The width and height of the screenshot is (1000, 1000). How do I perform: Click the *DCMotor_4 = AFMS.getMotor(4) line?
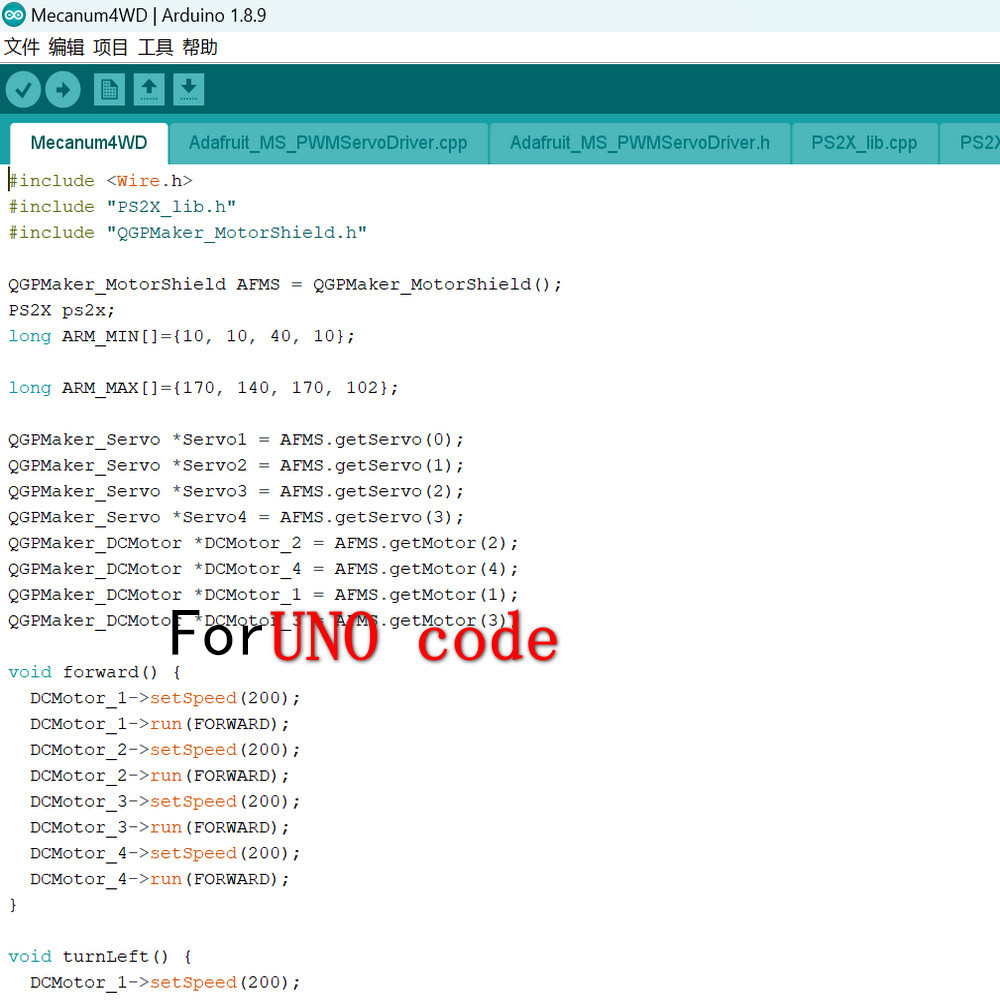tap(263, 569)
